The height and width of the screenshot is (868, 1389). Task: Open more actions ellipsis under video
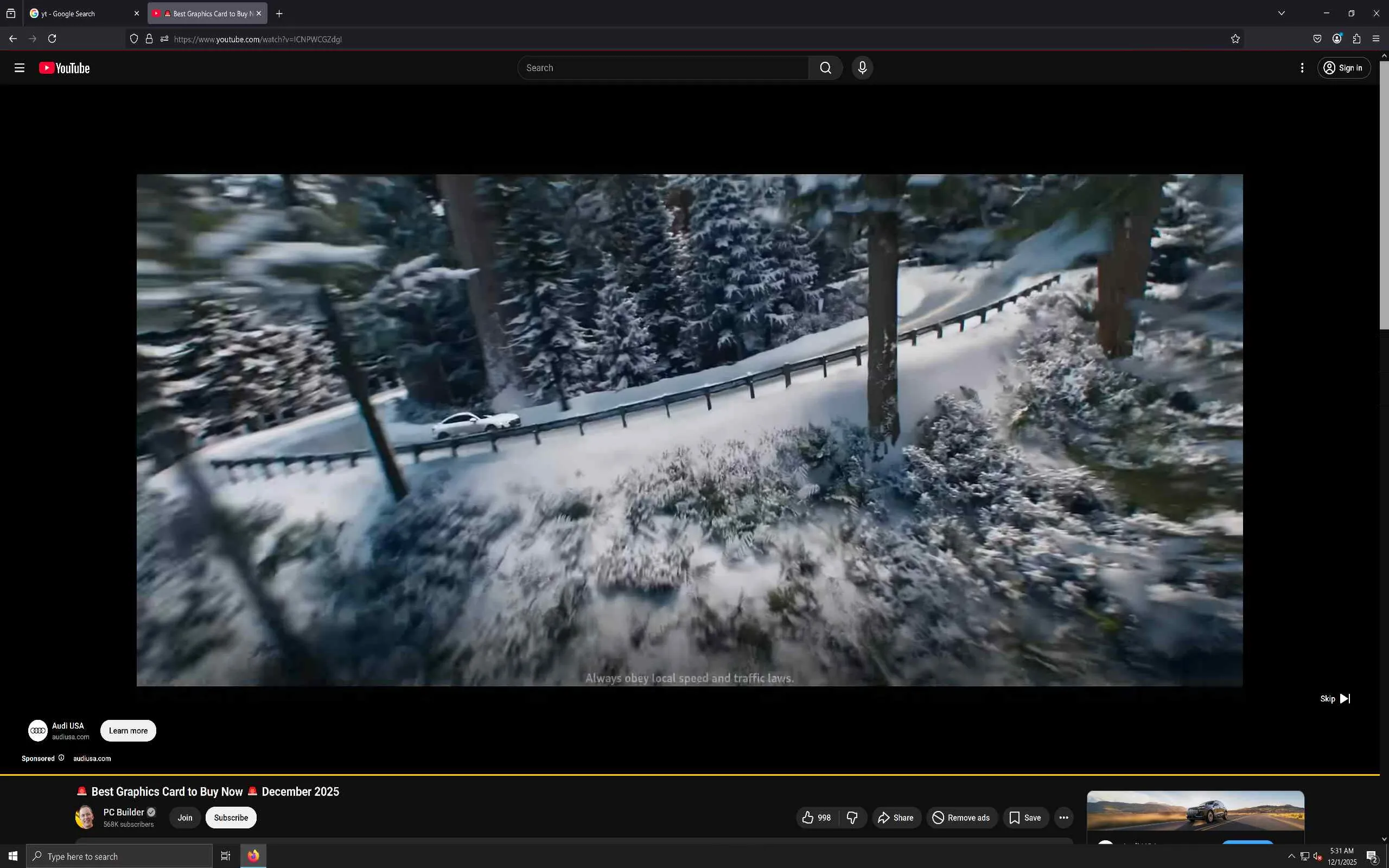tap(1063, 818)
